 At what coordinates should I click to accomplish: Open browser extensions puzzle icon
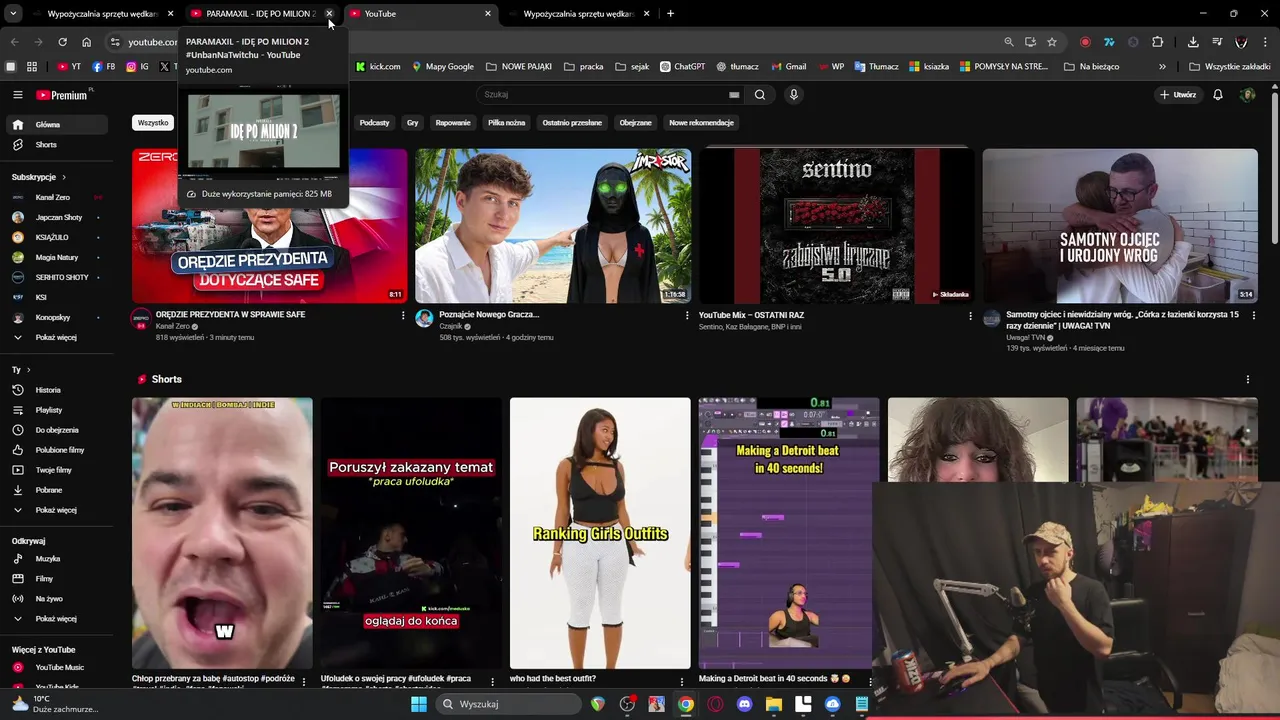pyautogui.click(x=1157, y=42)
